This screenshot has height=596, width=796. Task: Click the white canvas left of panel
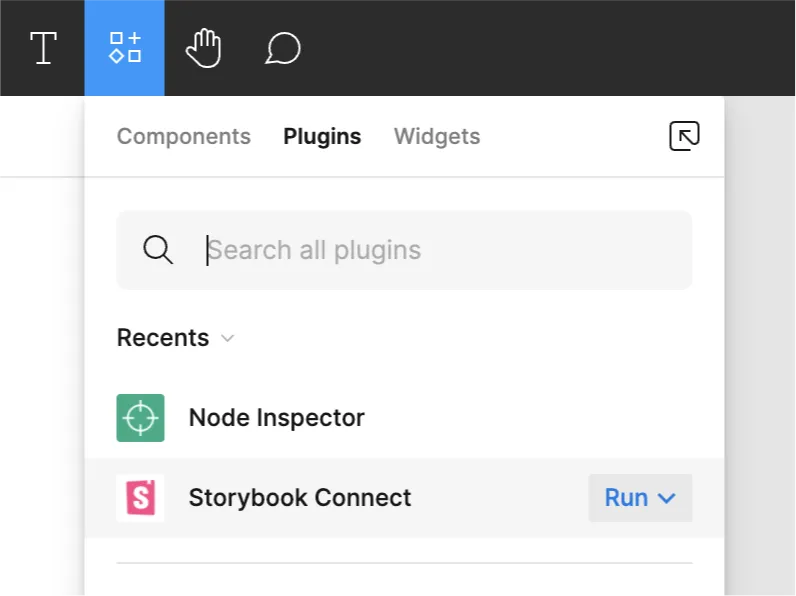point(40,380)
